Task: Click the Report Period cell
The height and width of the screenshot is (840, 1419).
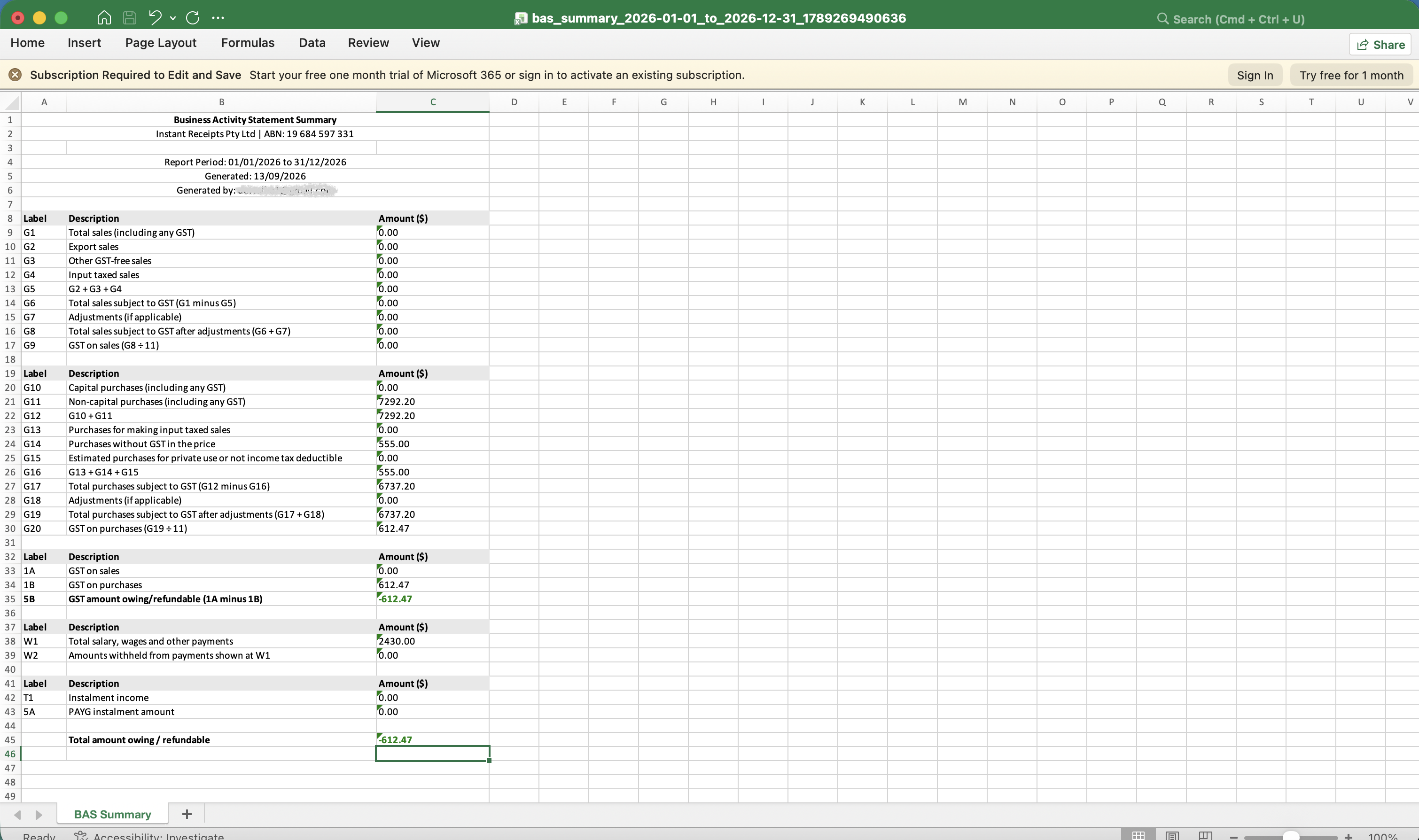Action: 255,163
